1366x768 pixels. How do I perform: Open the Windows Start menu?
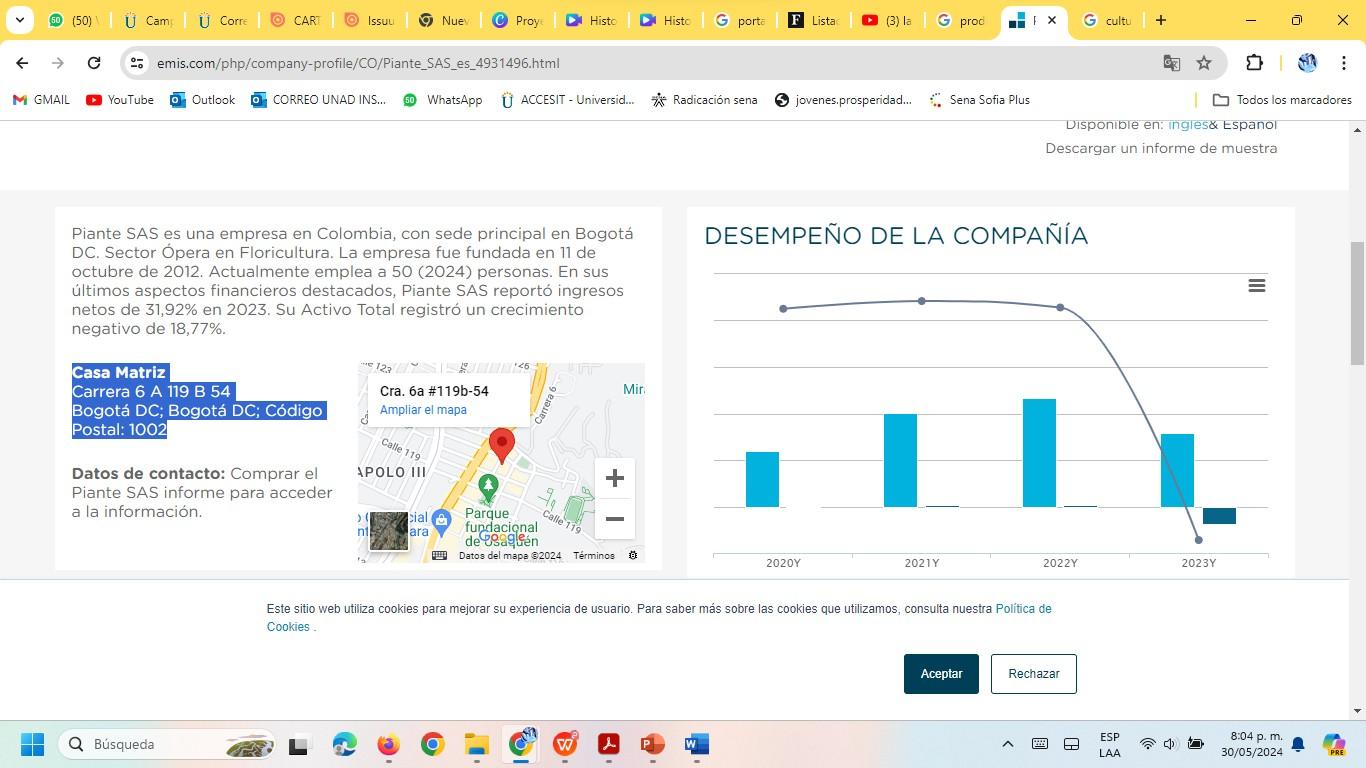[x=33, y=744]
